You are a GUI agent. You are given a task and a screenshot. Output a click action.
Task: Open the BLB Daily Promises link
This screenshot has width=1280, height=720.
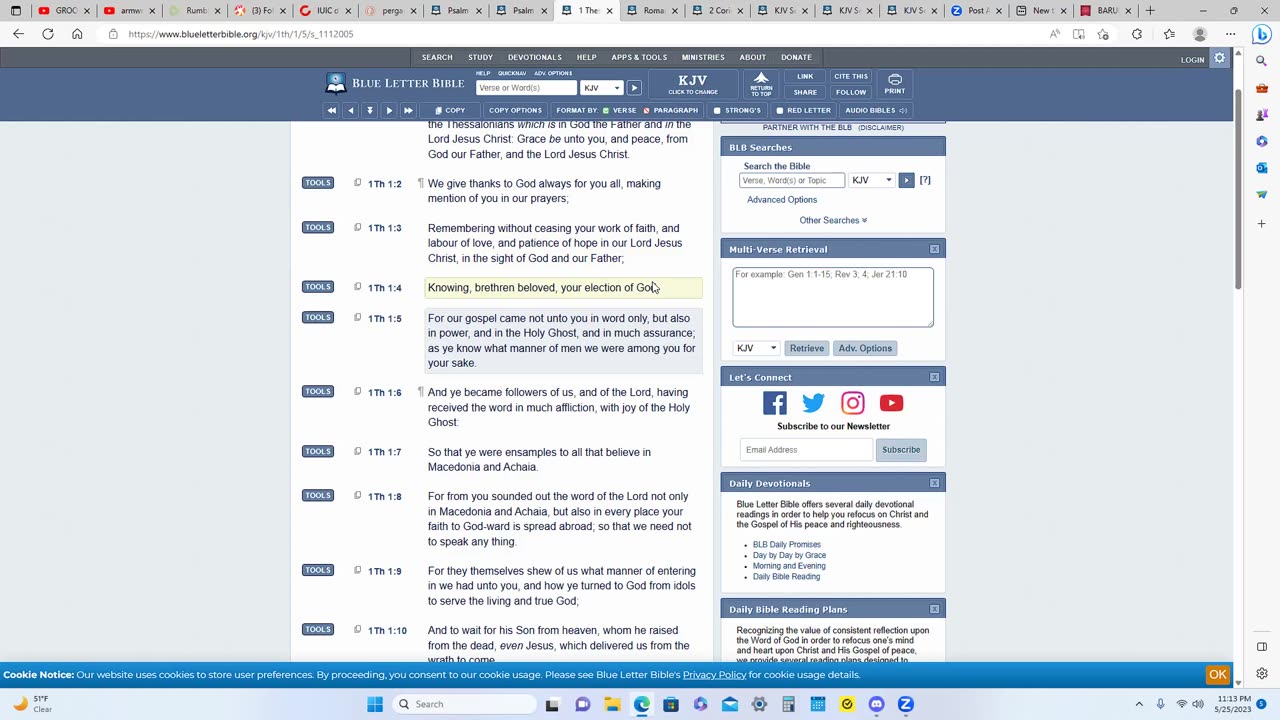tap(787, 545)
